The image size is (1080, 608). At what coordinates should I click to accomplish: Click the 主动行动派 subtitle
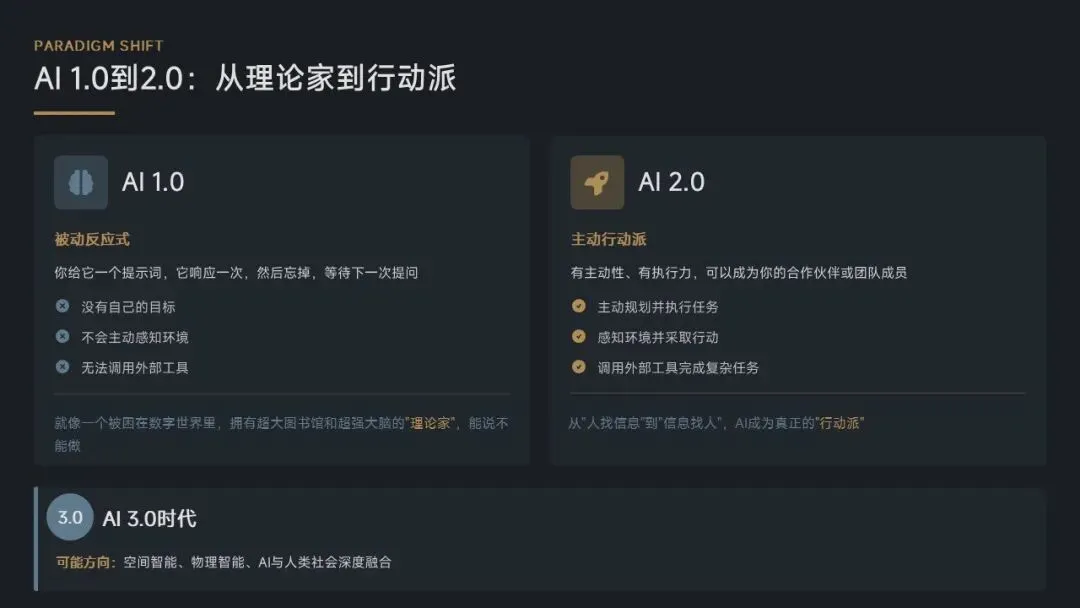click(x=608, y=240)
